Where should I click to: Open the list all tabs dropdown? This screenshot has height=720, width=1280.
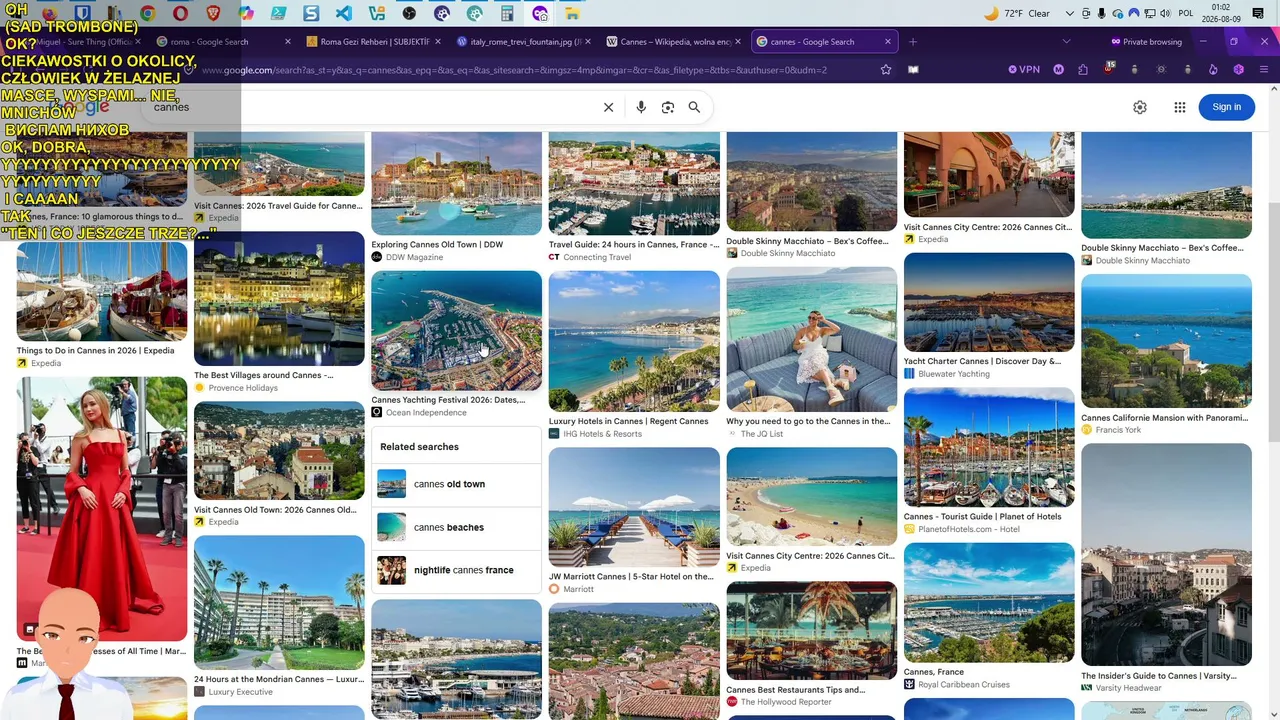click(x=1066, y=42)
